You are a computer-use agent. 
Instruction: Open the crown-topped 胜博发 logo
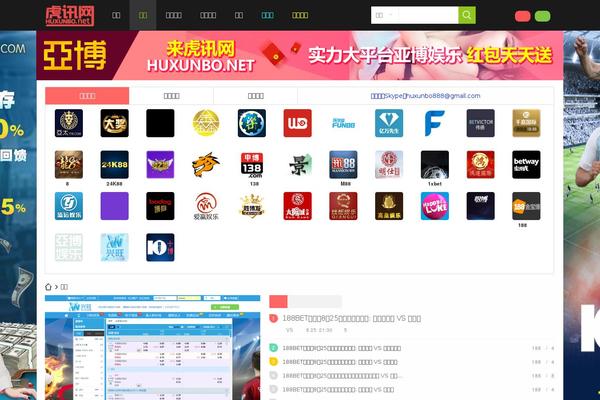[x=252, y=206]
